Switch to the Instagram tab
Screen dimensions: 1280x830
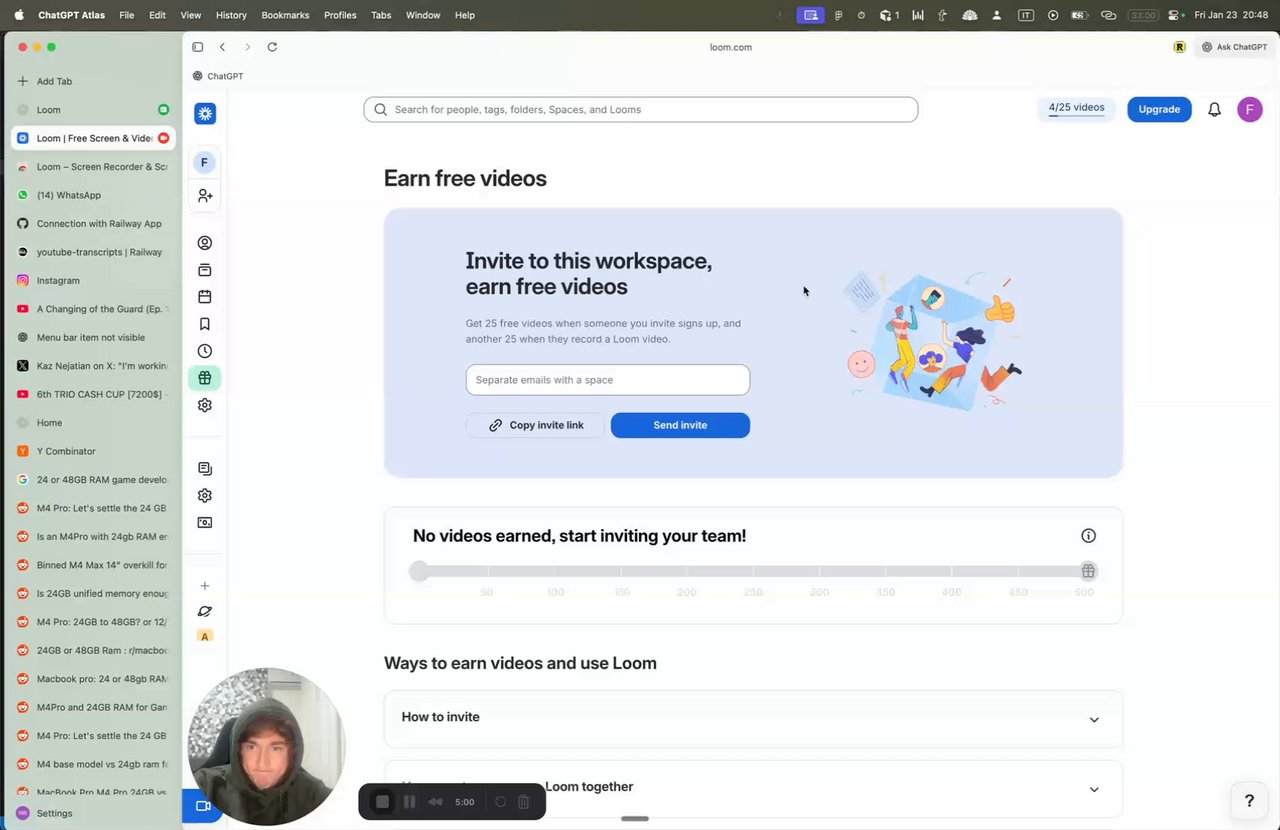click(94, 281)
